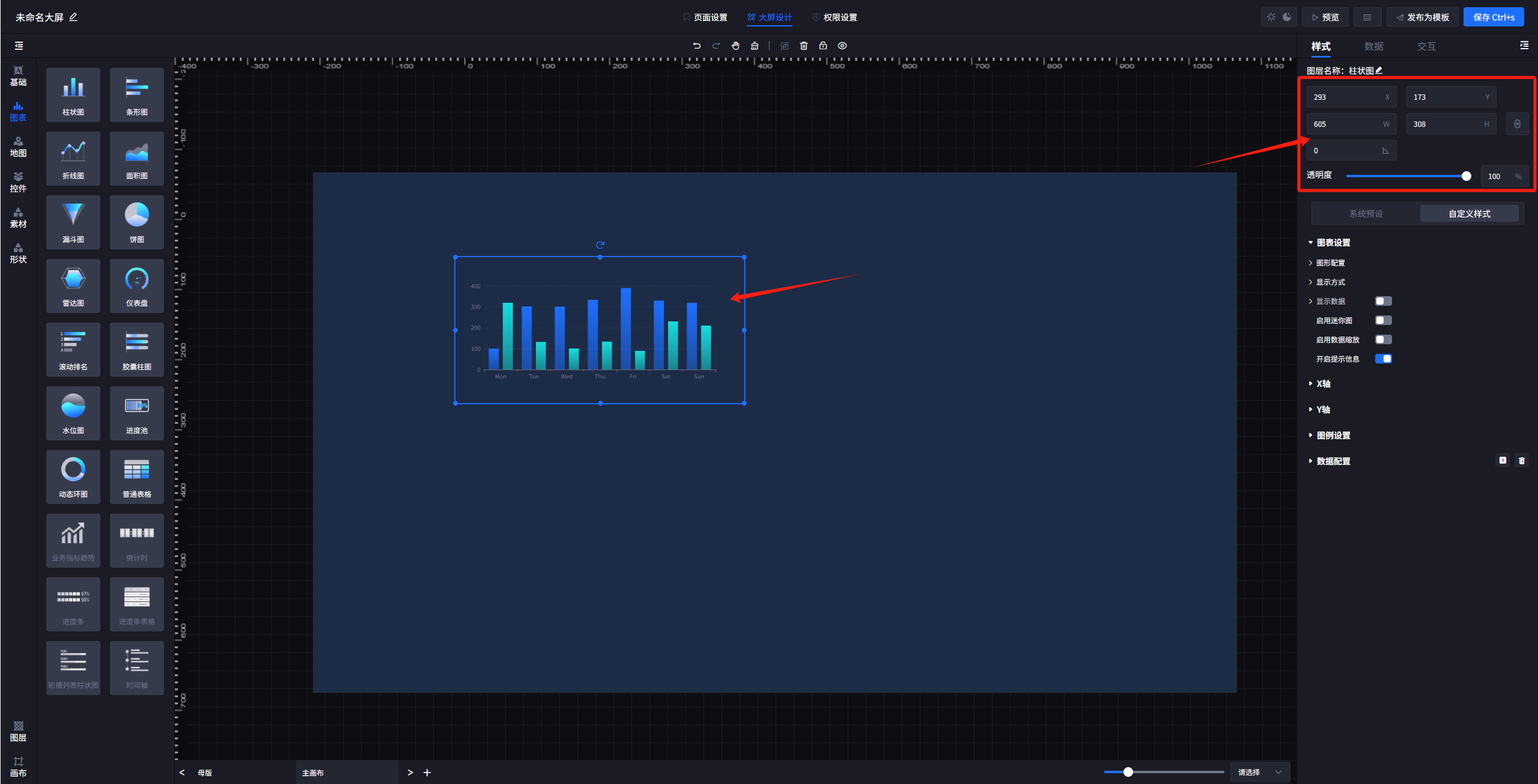The height and width of the screenshot is (784, 1538).
Task: Add the funnel chart (漏斗图) component
Action: pyautogui.click(x=73, y=222)
